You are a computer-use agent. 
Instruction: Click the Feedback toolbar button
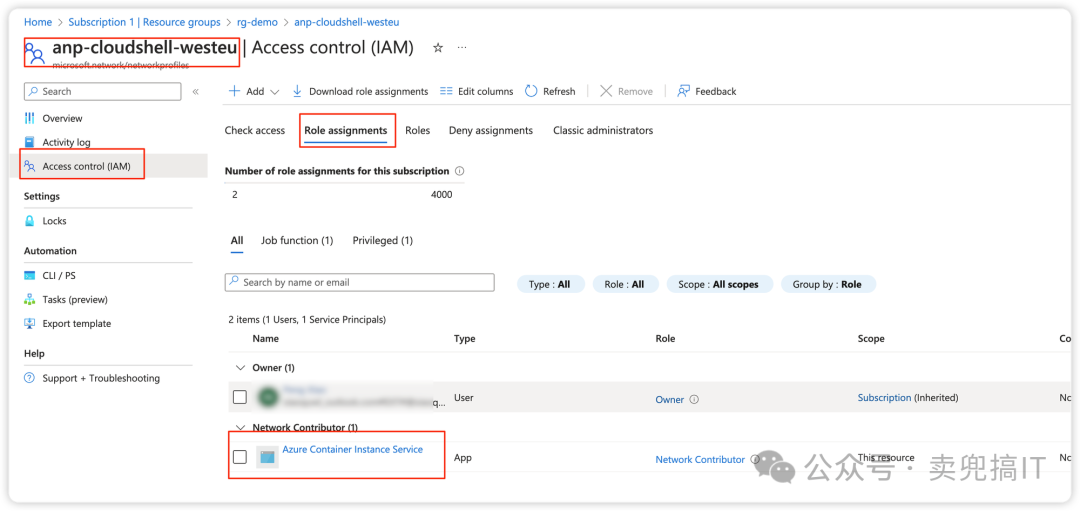coord(707,92)
